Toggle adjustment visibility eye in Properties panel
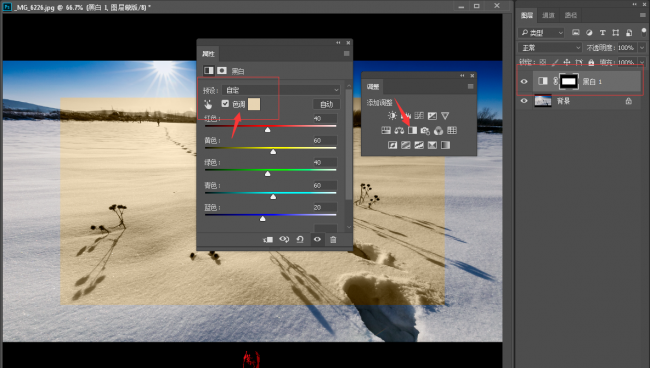650x368 pixels. [x=317, y=240]
